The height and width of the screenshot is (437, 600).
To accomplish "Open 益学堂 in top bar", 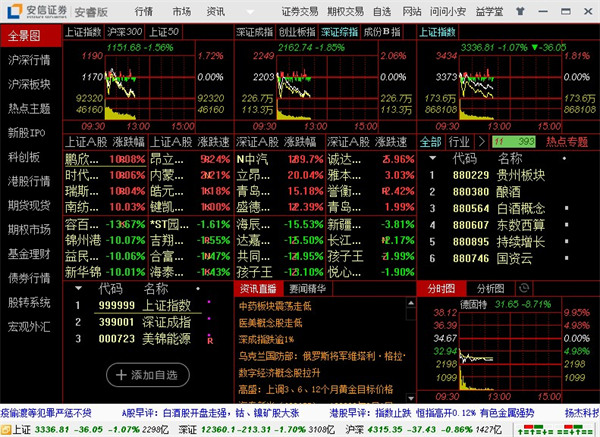I will tap(489, 11).
